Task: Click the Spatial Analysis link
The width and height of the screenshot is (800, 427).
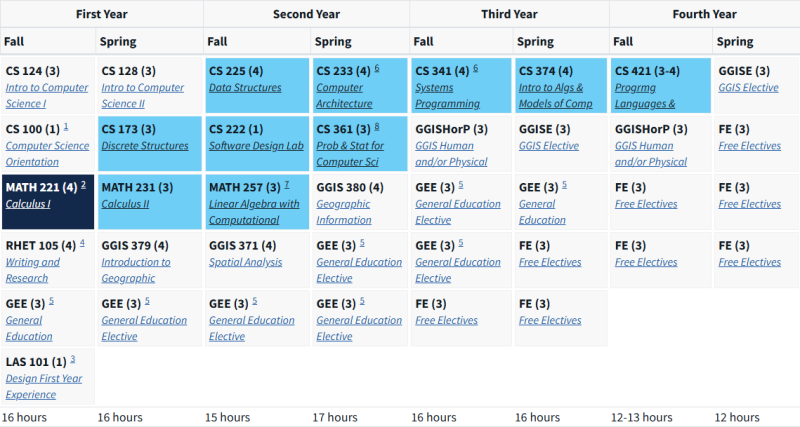Action: [x=245, y=262]
